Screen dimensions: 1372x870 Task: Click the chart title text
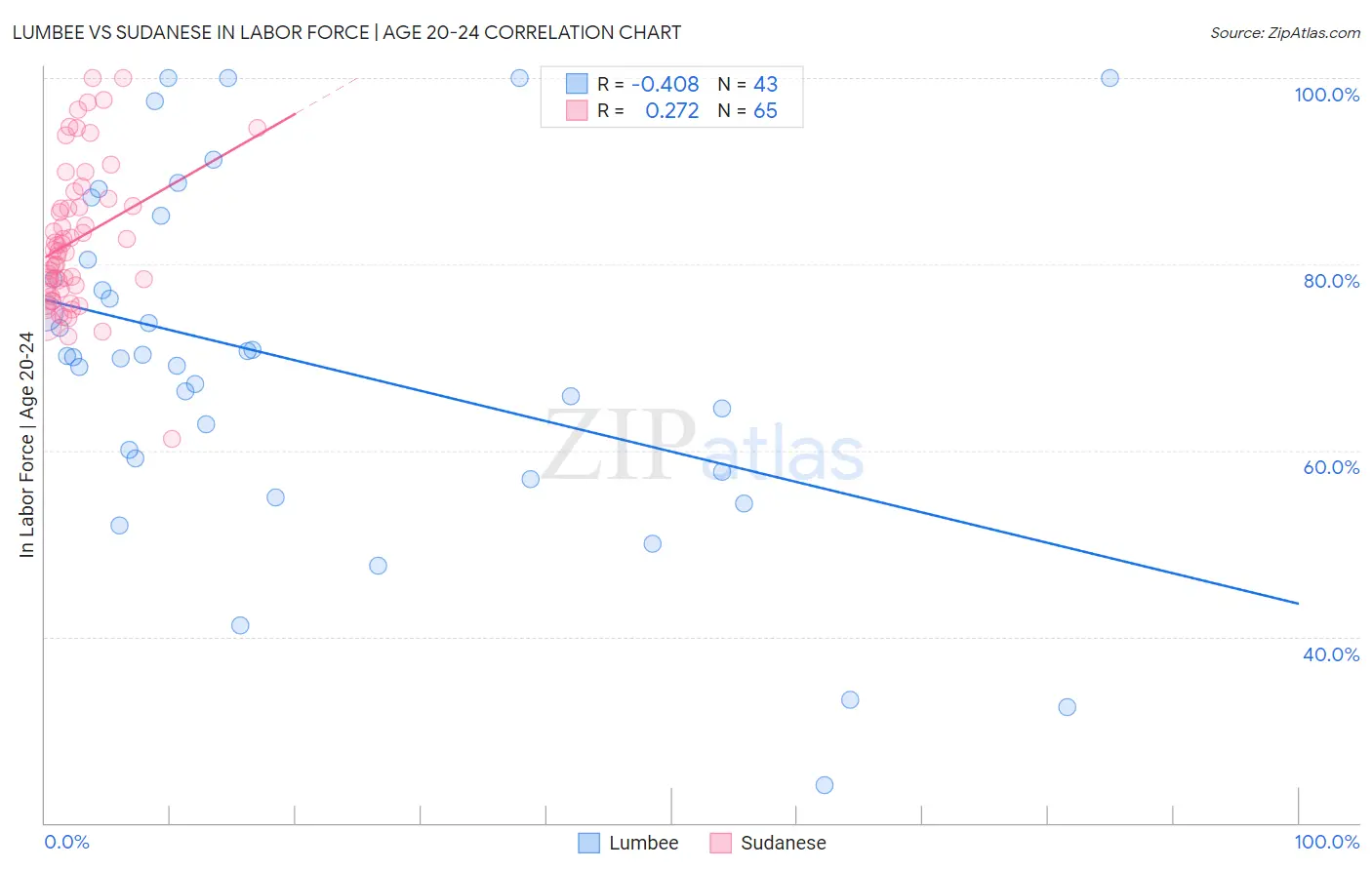pyautogui.click(x=346, y=32)
